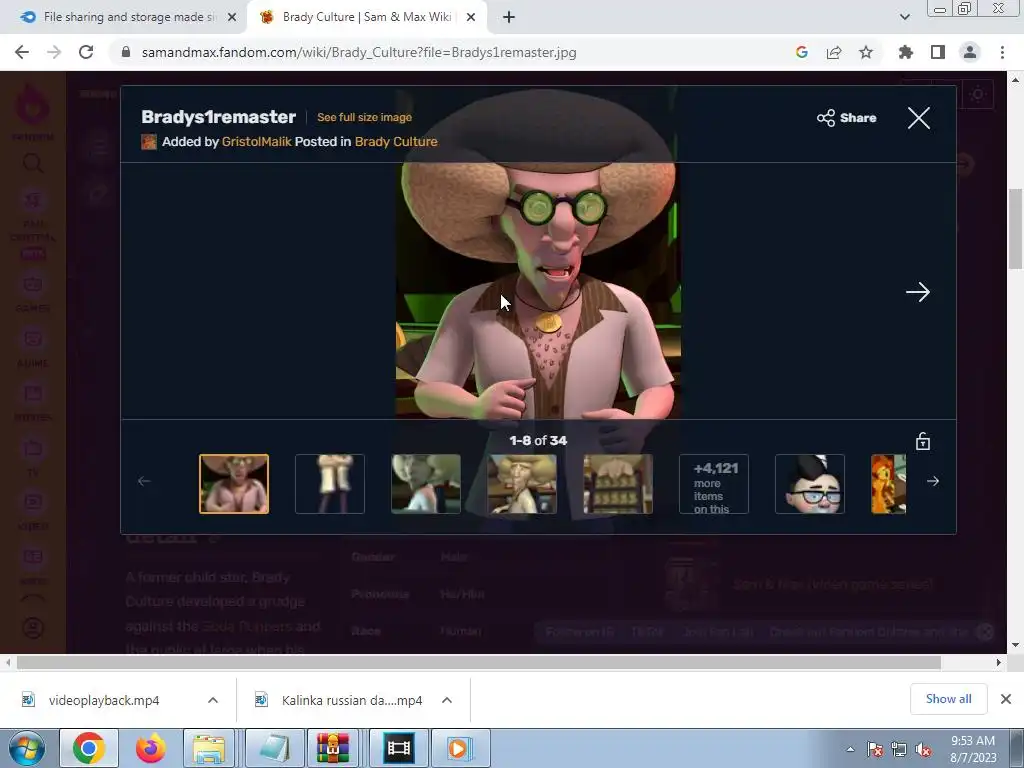Click the site lock icon in address bar
1024x768 pixels.
126,52
